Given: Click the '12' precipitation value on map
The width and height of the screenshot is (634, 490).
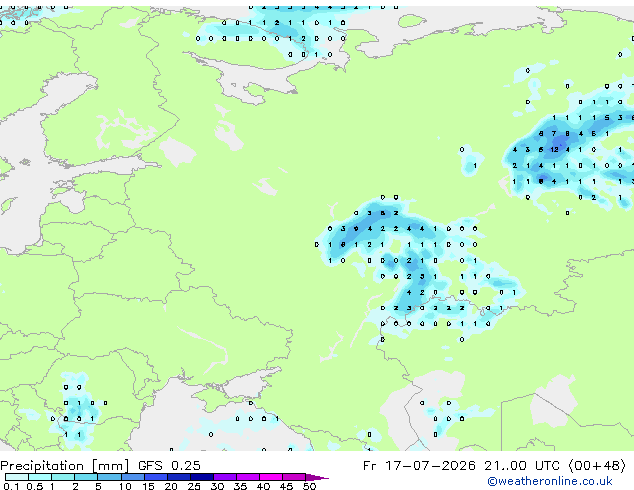Looking at the screenshot, I should [x=554, y=150].
